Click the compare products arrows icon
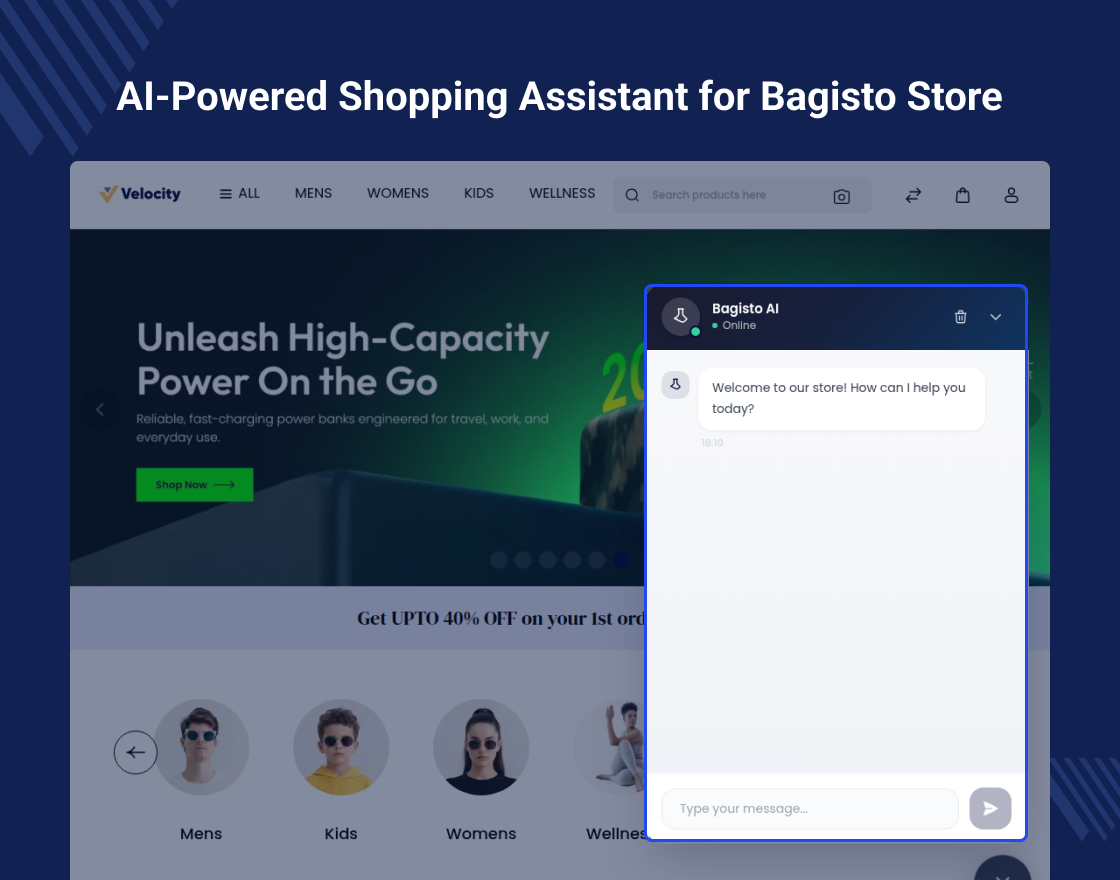This screenshot has width=1120, height=880. 913,196
